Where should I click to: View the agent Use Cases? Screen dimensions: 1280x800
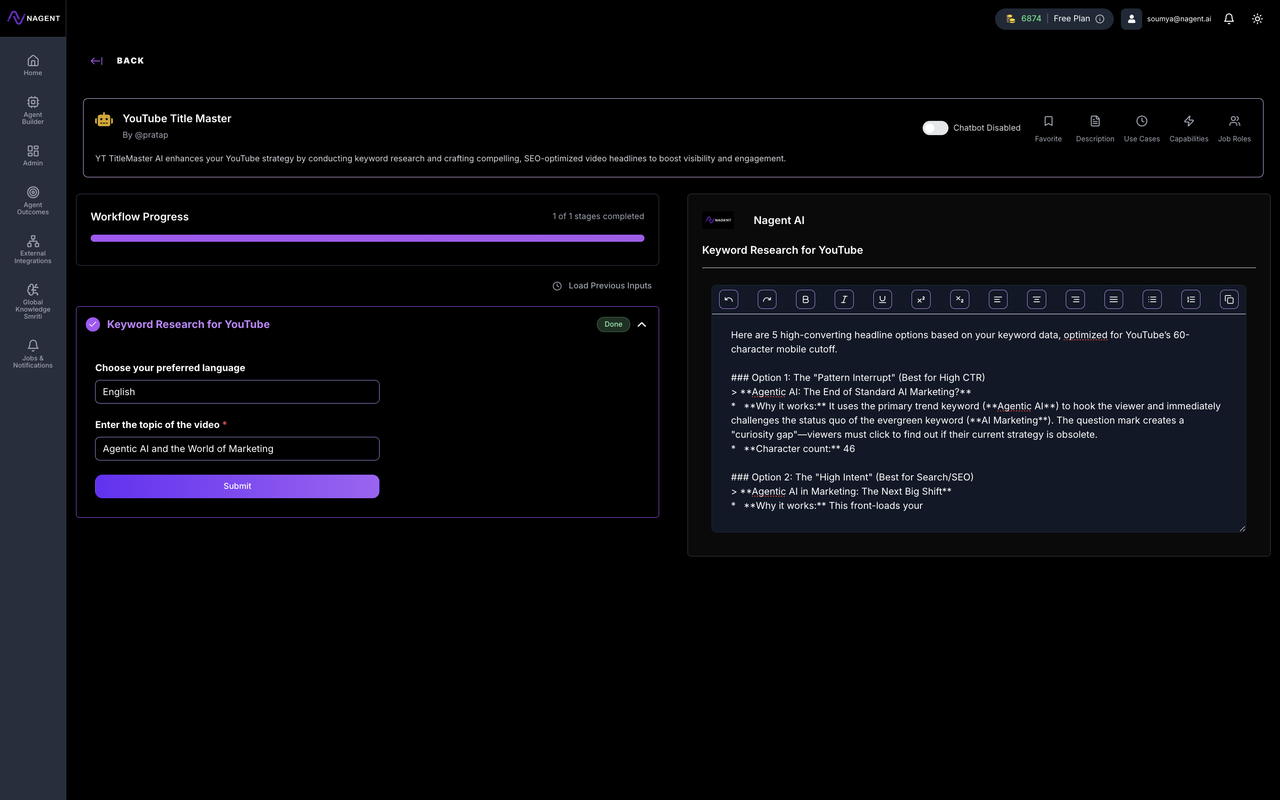click(1142, 128)
